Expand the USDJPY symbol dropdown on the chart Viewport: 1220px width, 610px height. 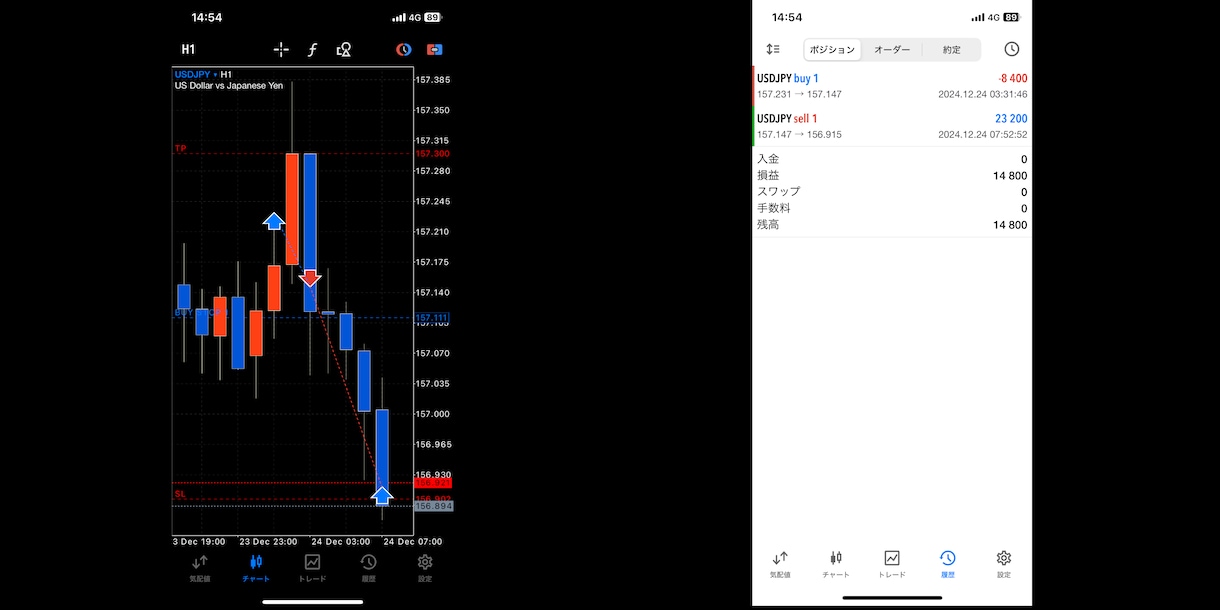(x=196, y=74)
